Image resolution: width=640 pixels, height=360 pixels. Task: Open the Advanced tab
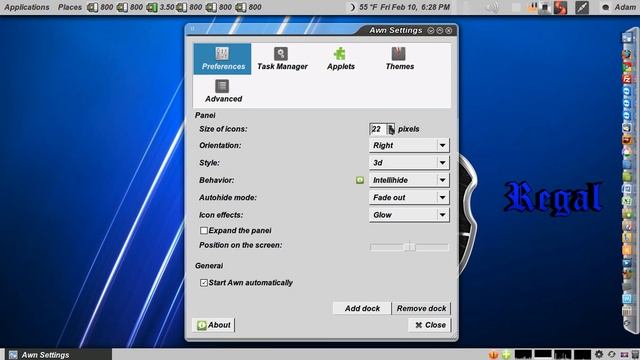point(223,91)
